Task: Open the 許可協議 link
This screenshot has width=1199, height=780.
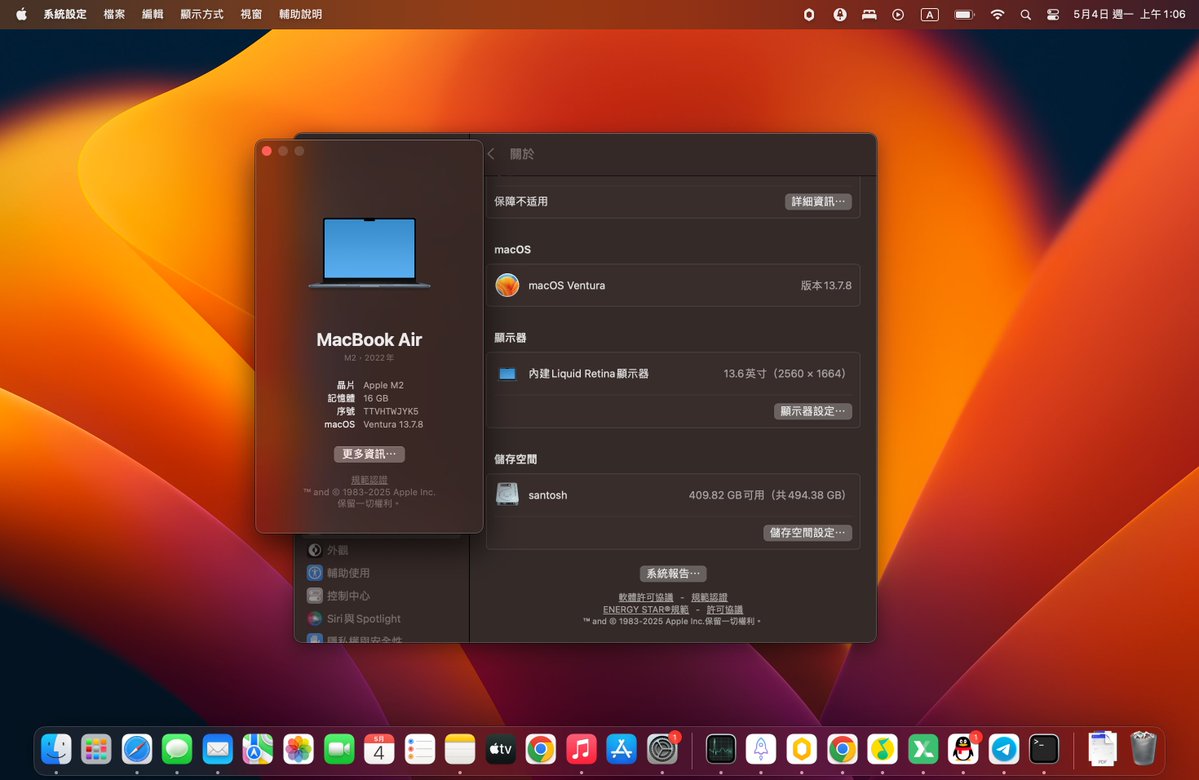Action: tap(725, 609)
